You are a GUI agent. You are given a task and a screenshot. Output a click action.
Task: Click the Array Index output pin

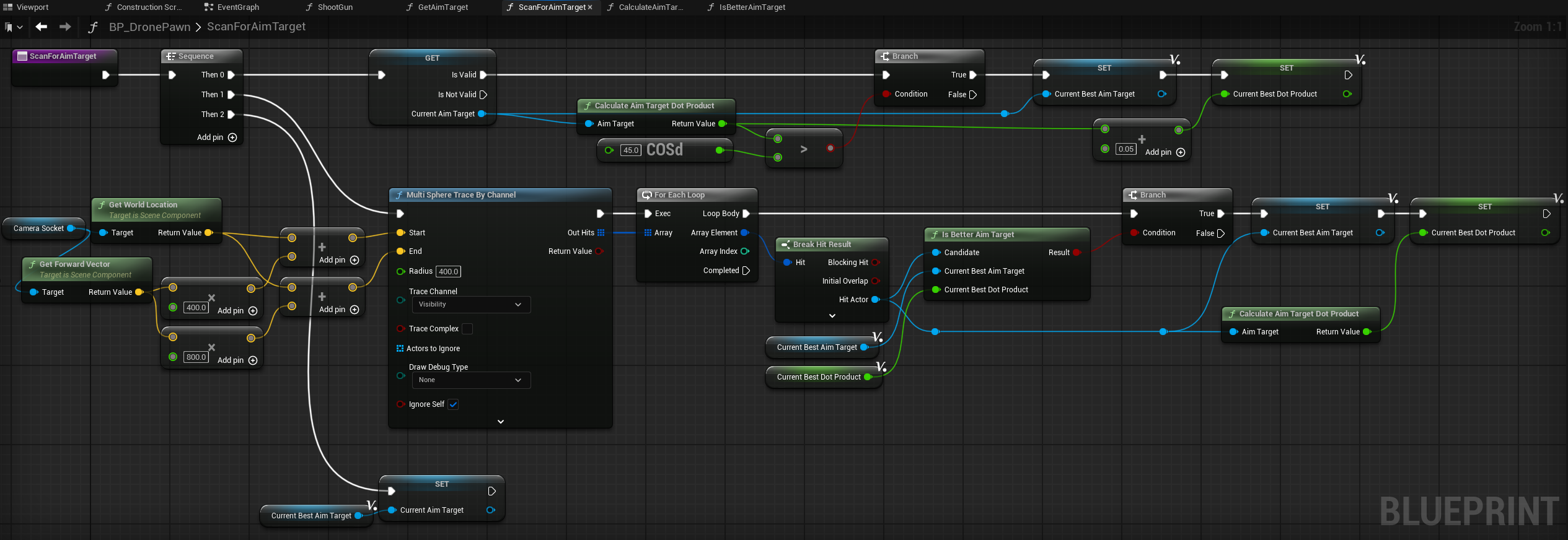(x=745, y=251)
